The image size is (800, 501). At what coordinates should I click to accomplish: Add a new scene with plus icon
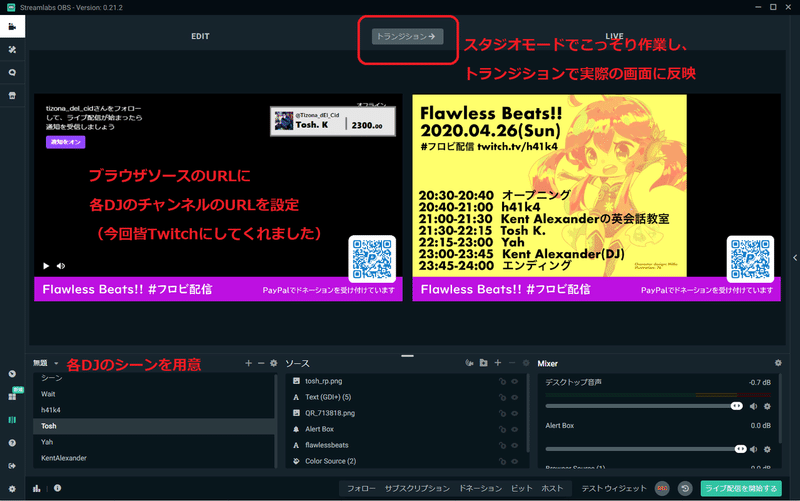click(248, 363)
